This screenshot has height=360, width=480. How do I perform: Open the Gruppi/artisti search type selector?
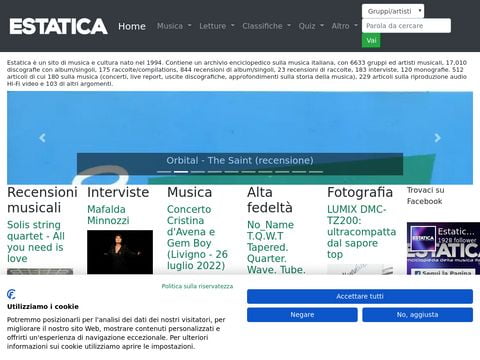tap(393, 11)
